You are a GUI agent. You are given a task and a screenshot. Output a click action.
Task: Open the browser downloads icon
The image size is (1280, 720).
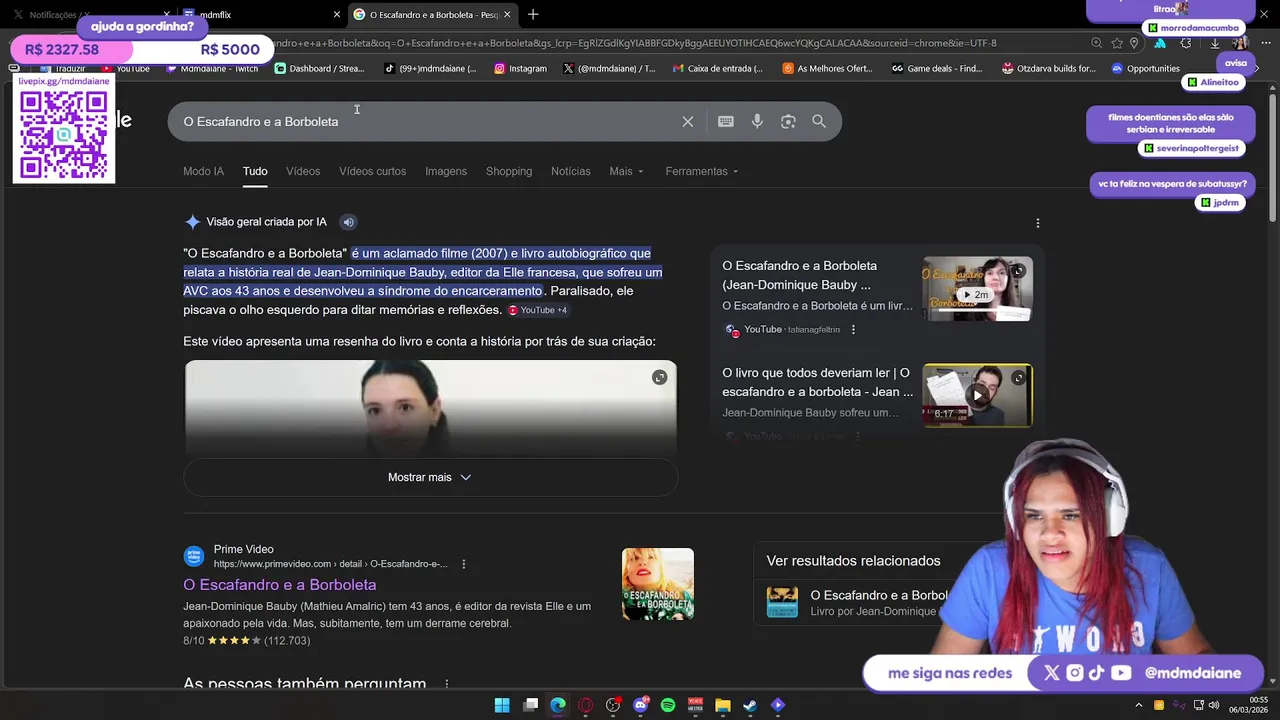tap(1214, 43)
